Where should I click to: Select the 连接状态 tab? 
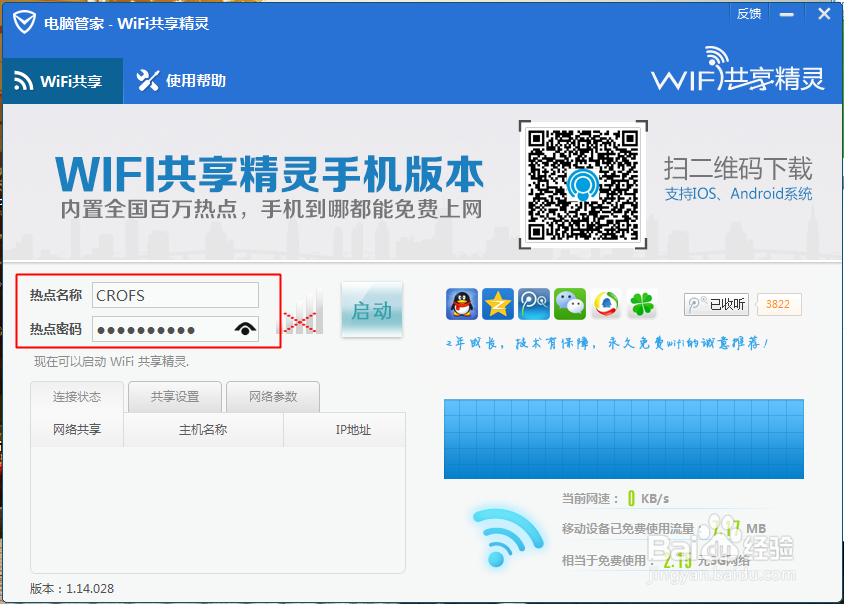click(x=77, y=397)
